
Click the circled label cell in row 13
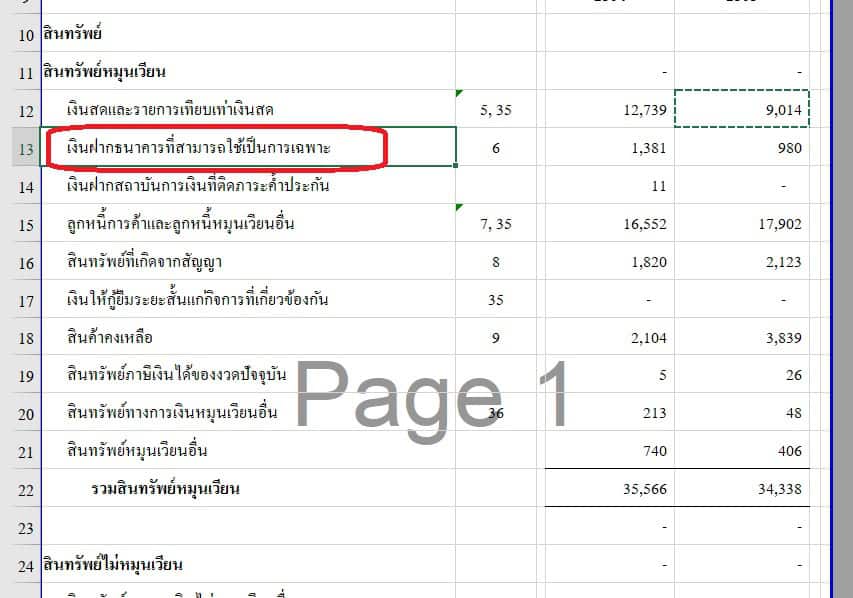pos(248,148)
